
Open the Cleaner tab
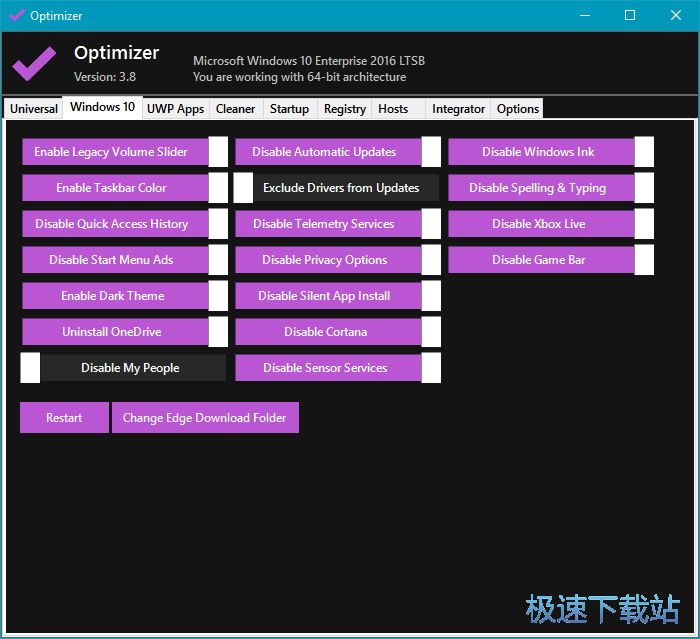[236, 109]
